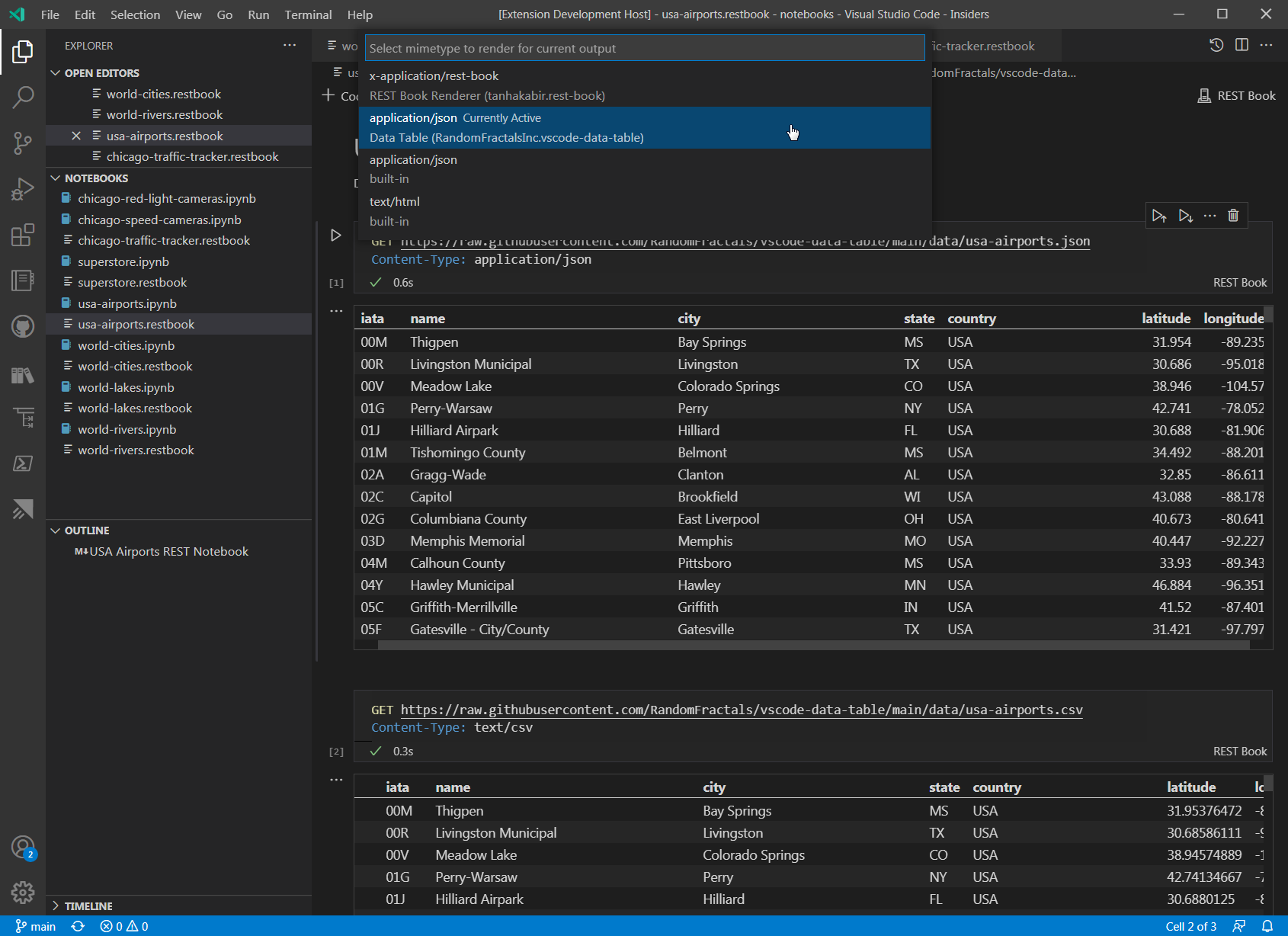
Task: Open the Run and Debug view
Action: coord(23,188)
